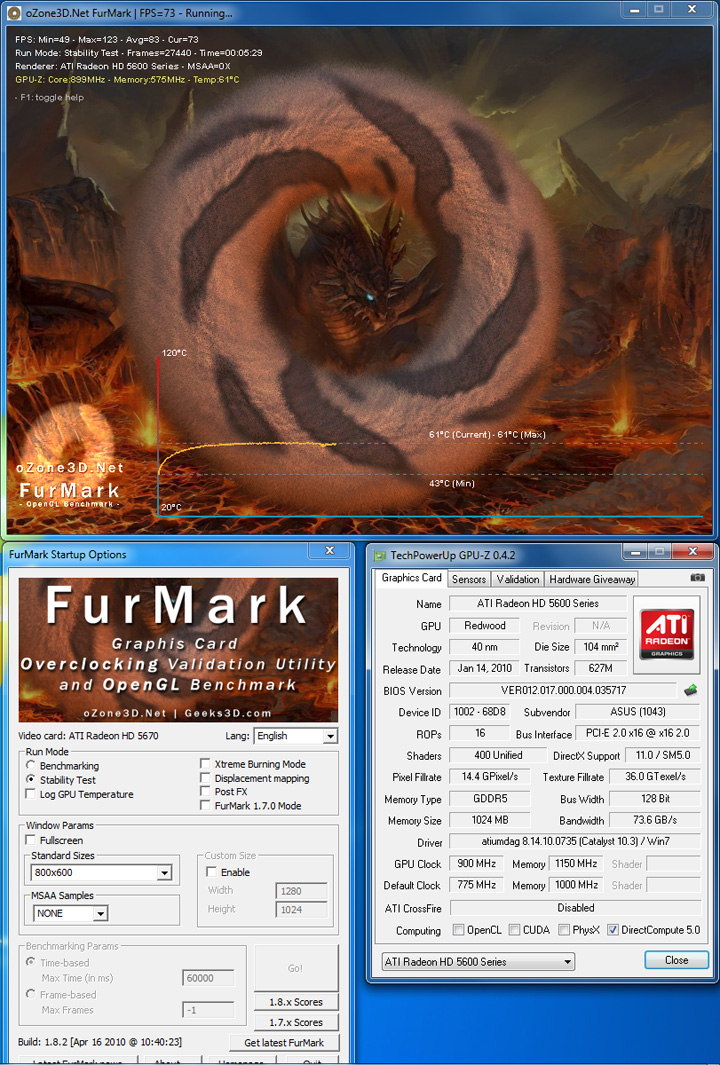Viewport: 720px width, 1065px height.
Task: Open 1.8.x Scores
Action: pos(295,1002)
